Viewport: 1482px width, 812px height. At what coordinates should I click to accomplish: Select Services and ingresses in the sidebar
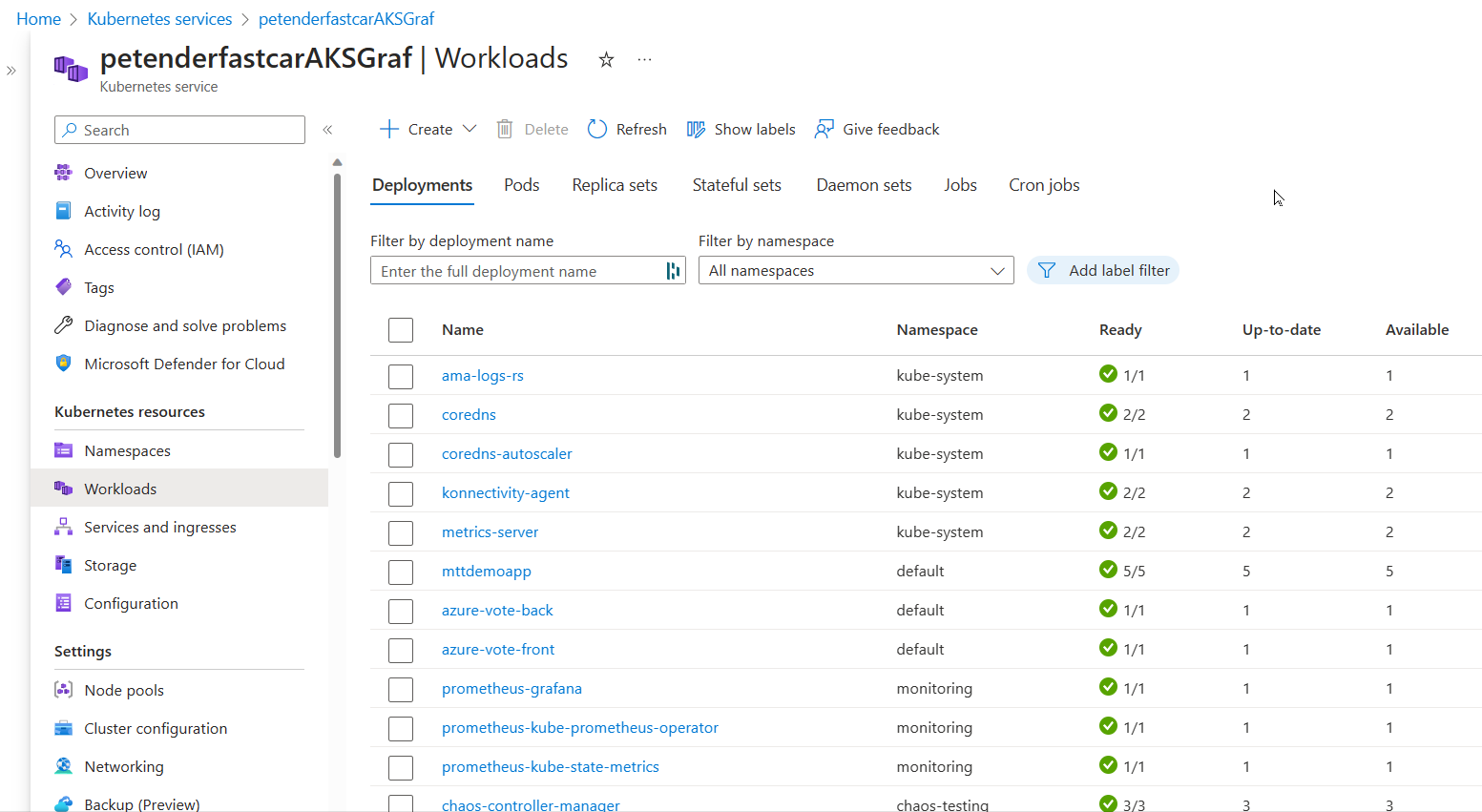[158, 527]
